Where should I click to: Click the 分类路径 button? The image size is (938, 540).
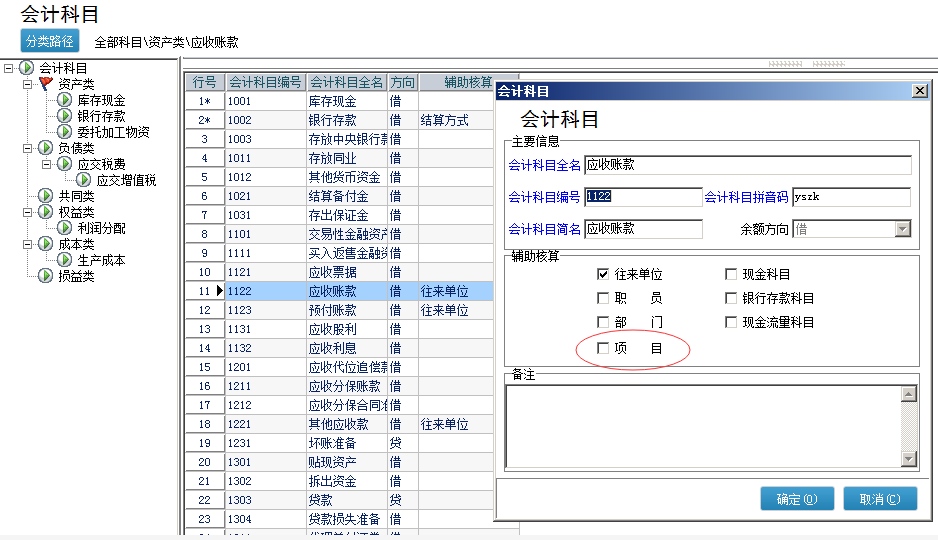50,41
